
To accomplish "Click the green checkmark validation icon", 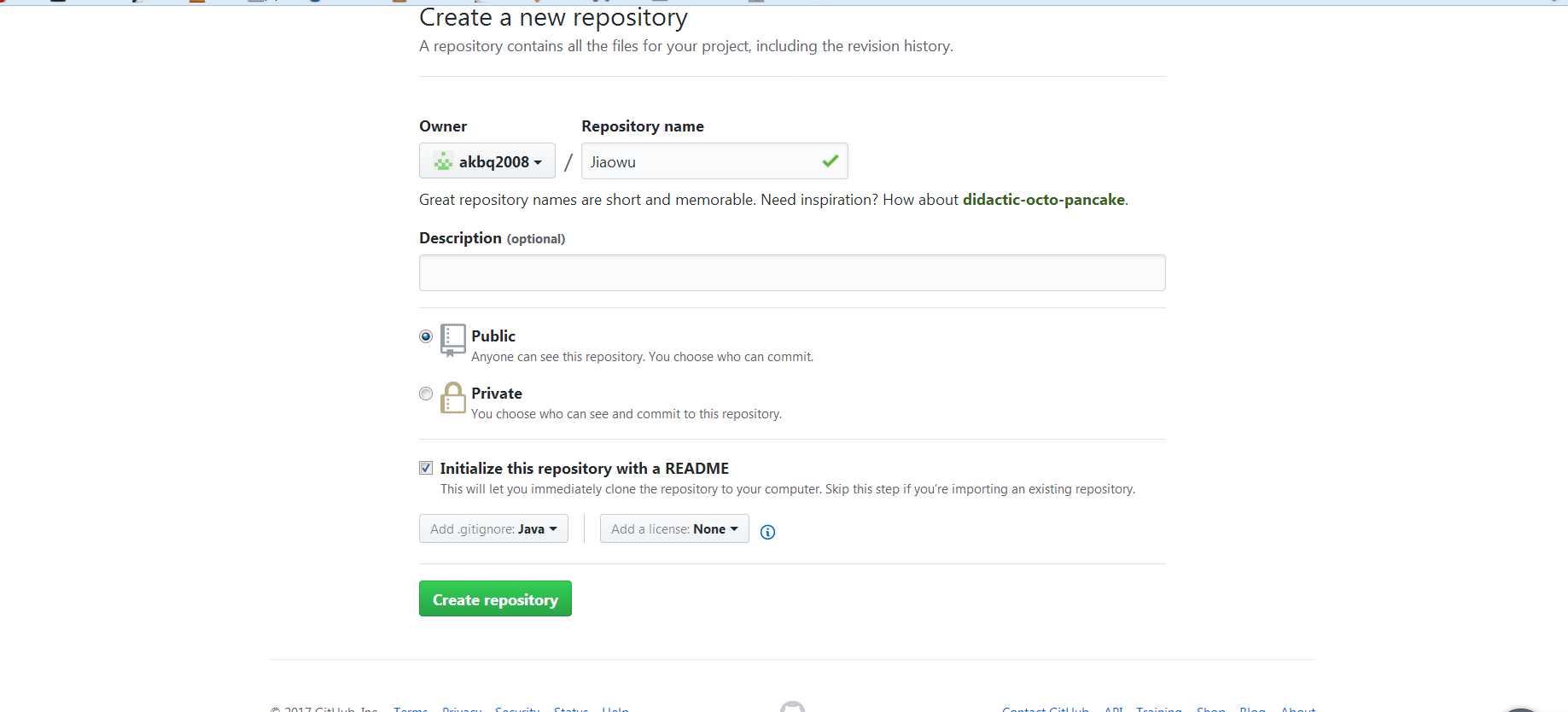I will point(830,160).
